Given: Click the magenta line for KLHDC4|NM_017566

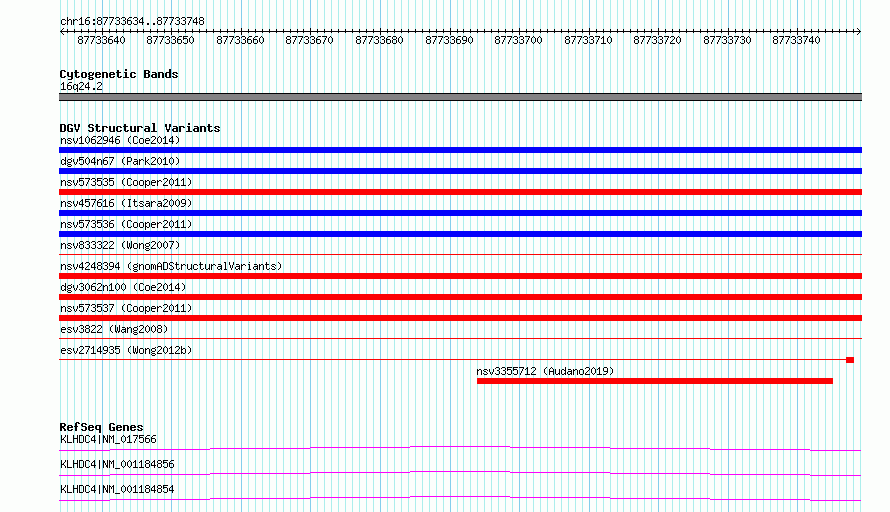Looking at the screenshot, I should pos(460,448).
